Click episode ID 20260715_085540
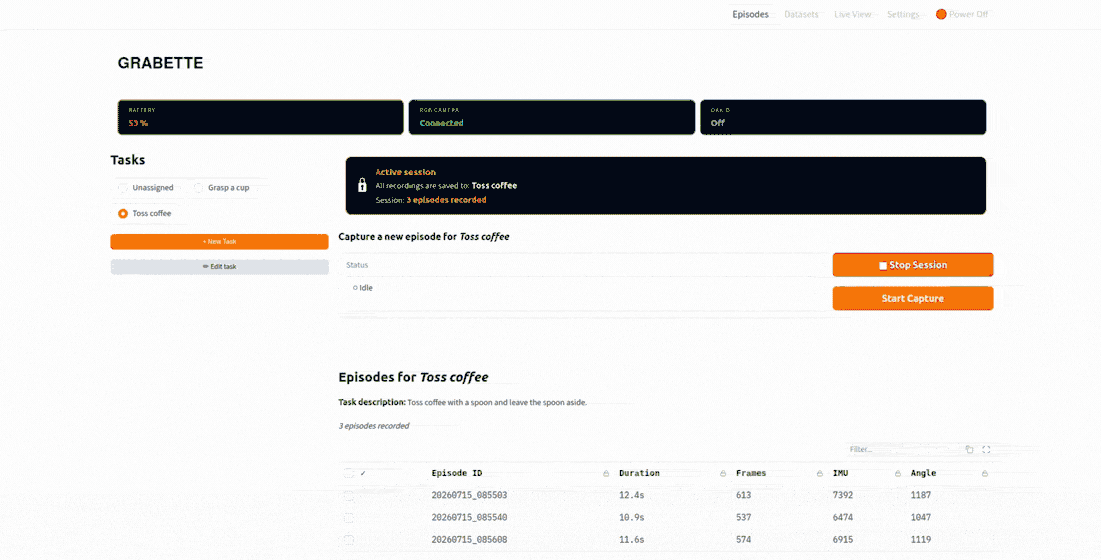 pos(469,518)
